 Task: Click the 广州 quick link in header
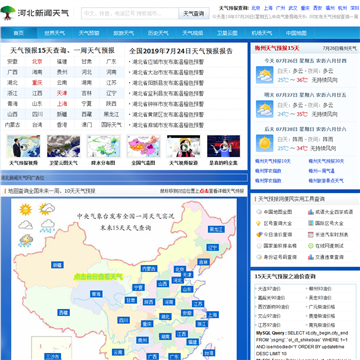(x=281, y=8)
